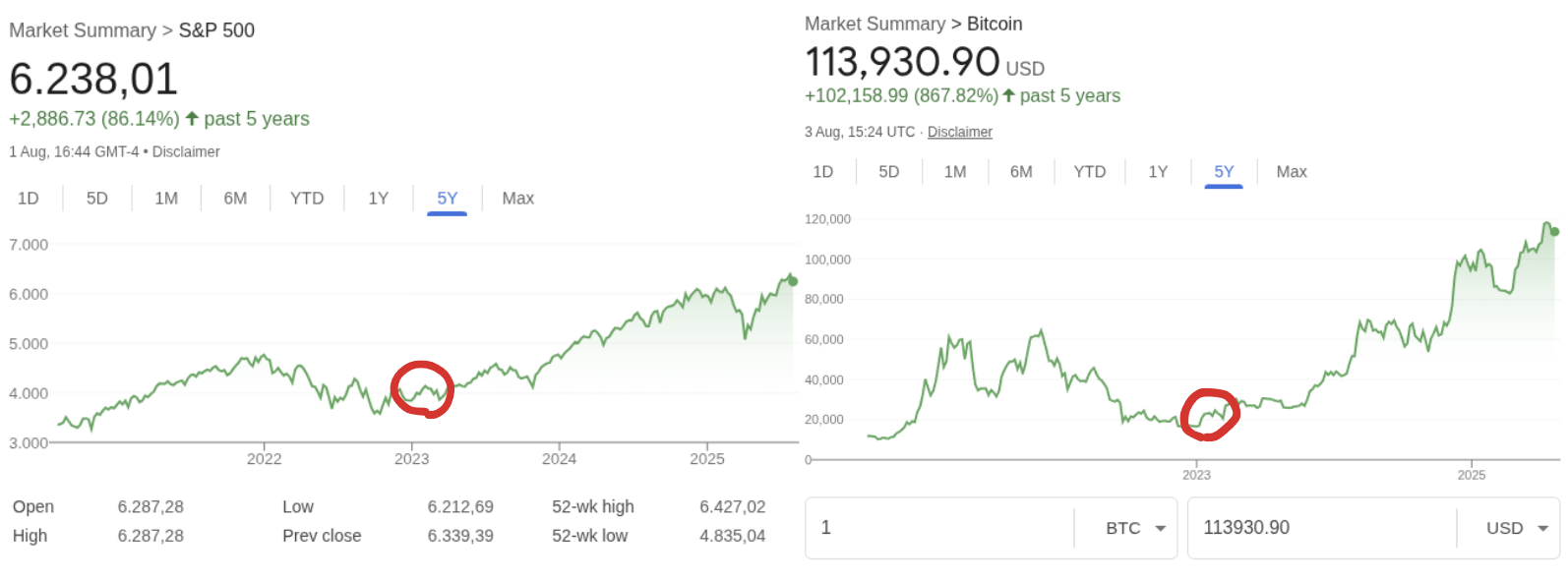Select the 6M range on Bitcoin chart
The width and height of the screenshot is (1568, 581).
click(x=1020, y=171)
